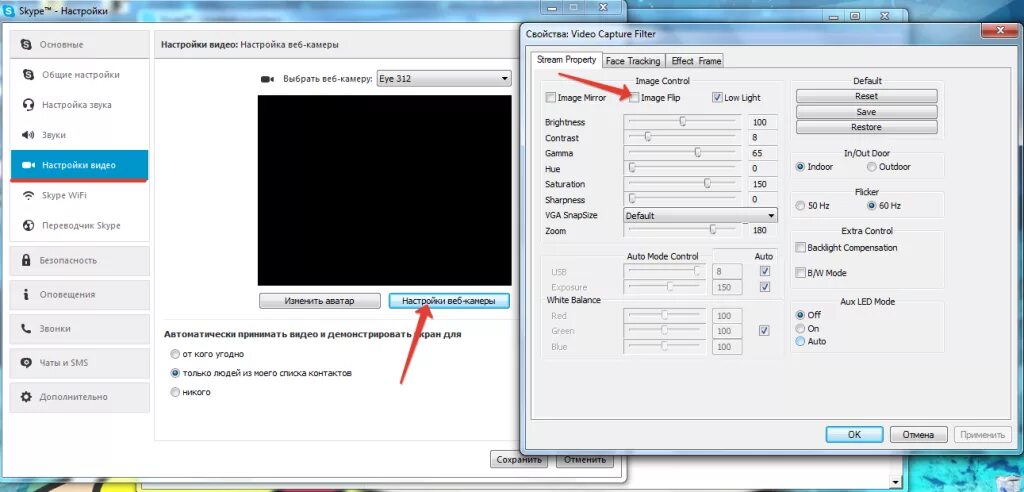Open Звуки settings page

pos(80,135)
